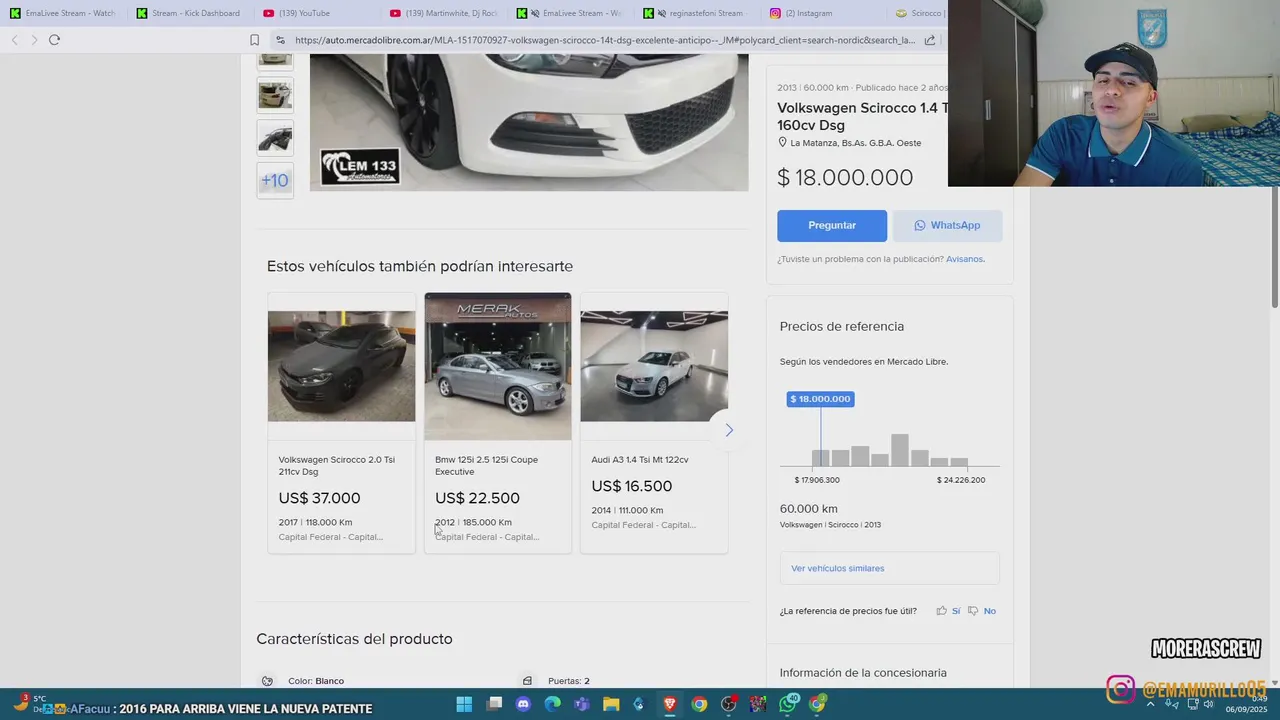Show next suggested vehicles with carousel arrow
Image resolution: width=1280 pixels, height=720 pixels.
pyautogui.click(x=729, y=430)
